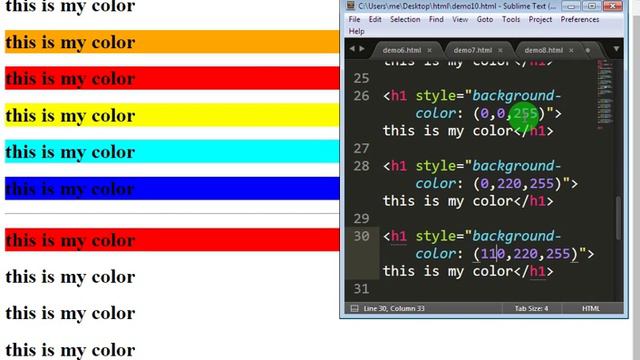Viewport: 640px width, 360px height.
Task: Click the cyan heading in the browser
Action: point(172,151)
